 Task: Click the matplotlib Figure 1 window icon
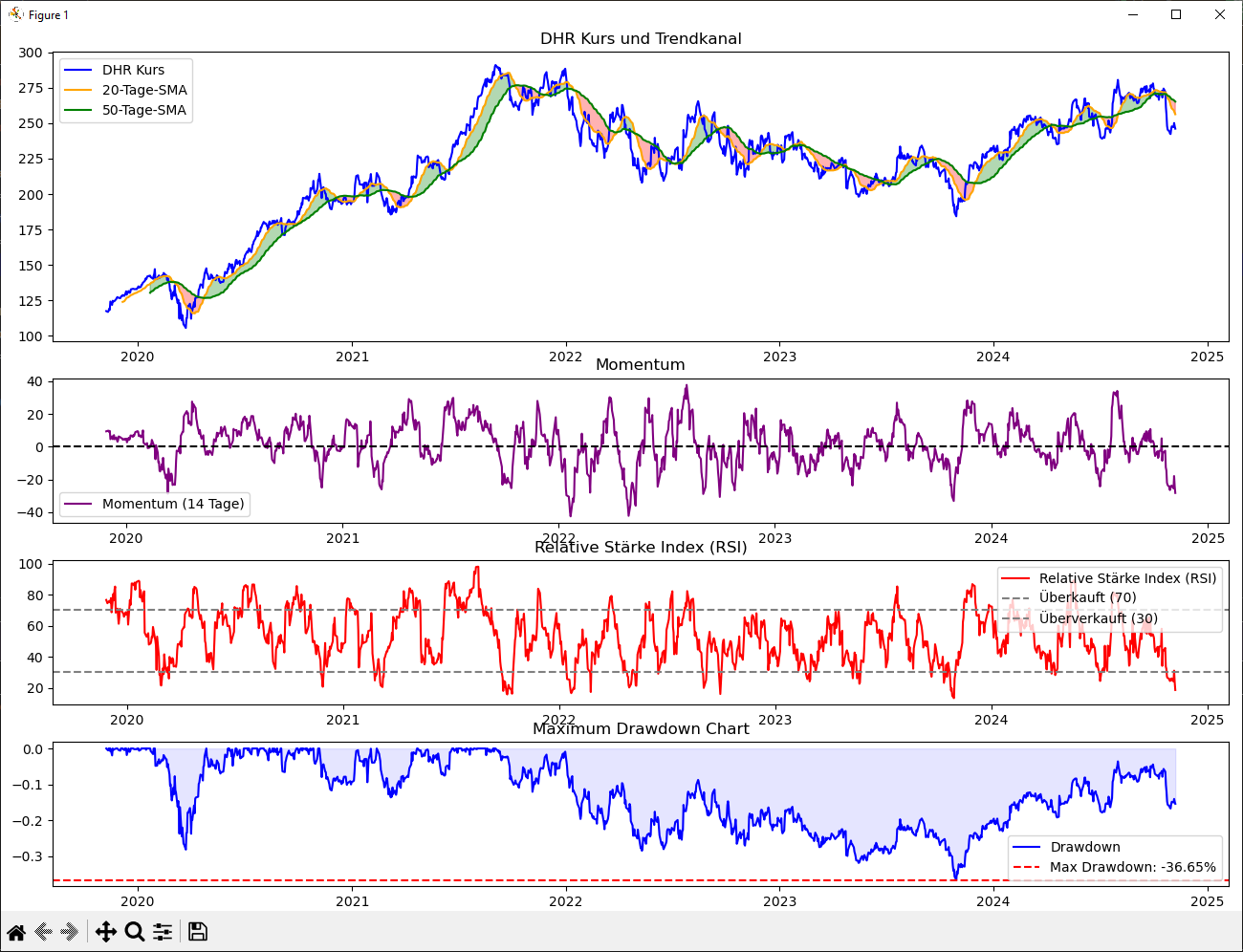pyautogui.click(x=15, y=14)
